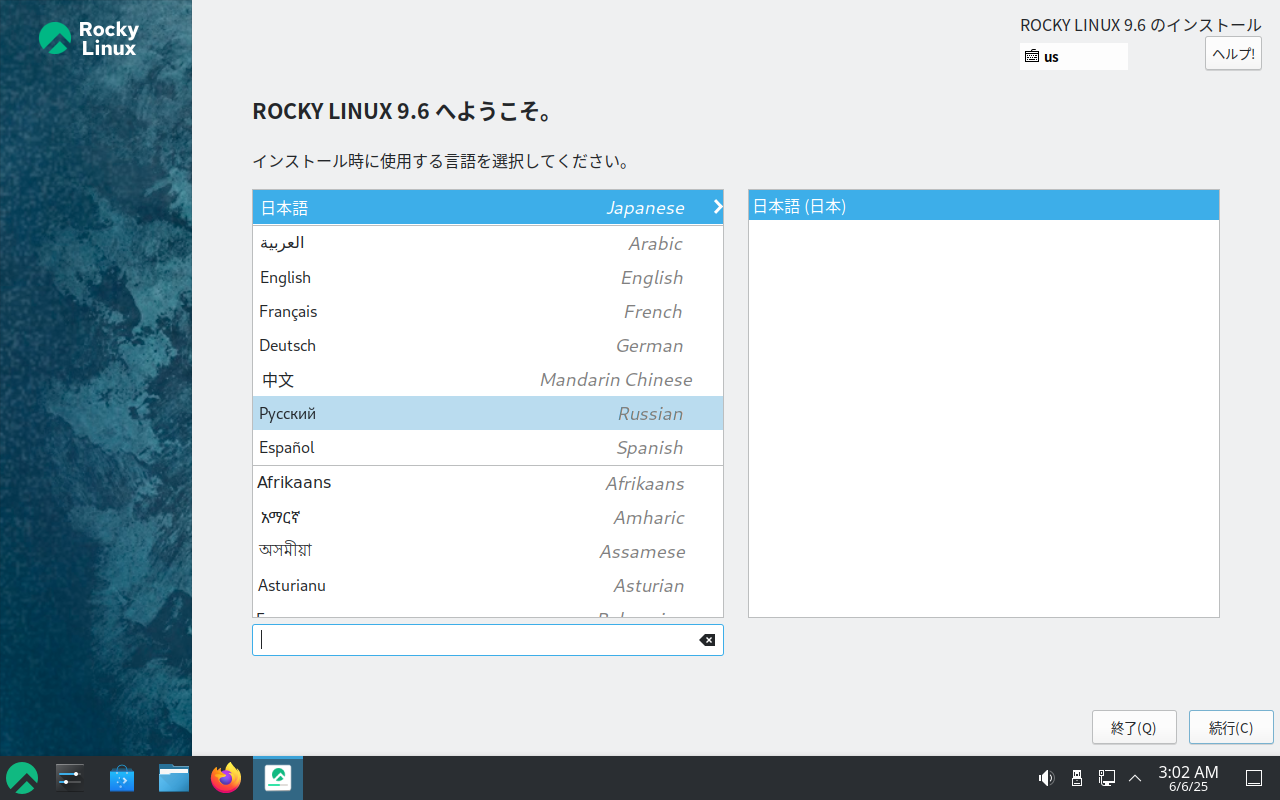Focus the language search input field

[x=488, y=640]
